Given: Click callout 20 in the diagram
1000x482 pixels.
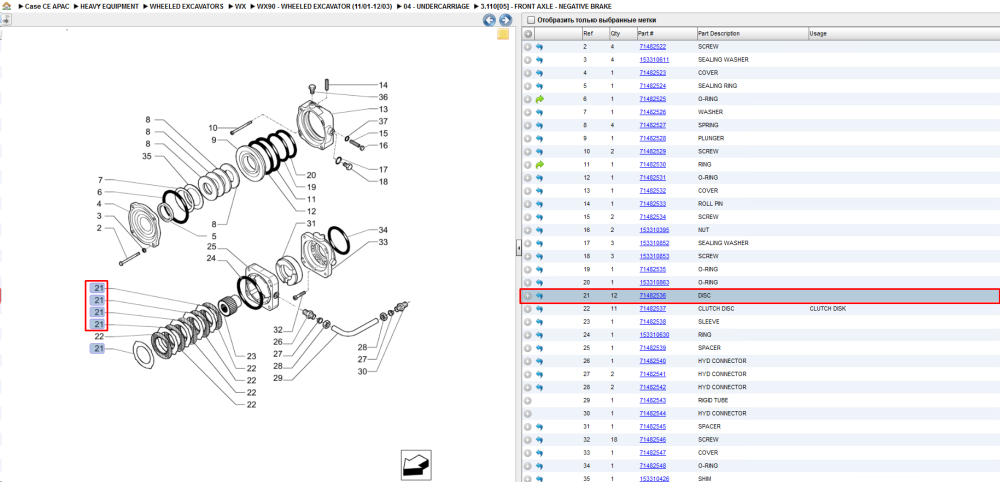Looking at the screenshot, I should (x=311, y=175).
